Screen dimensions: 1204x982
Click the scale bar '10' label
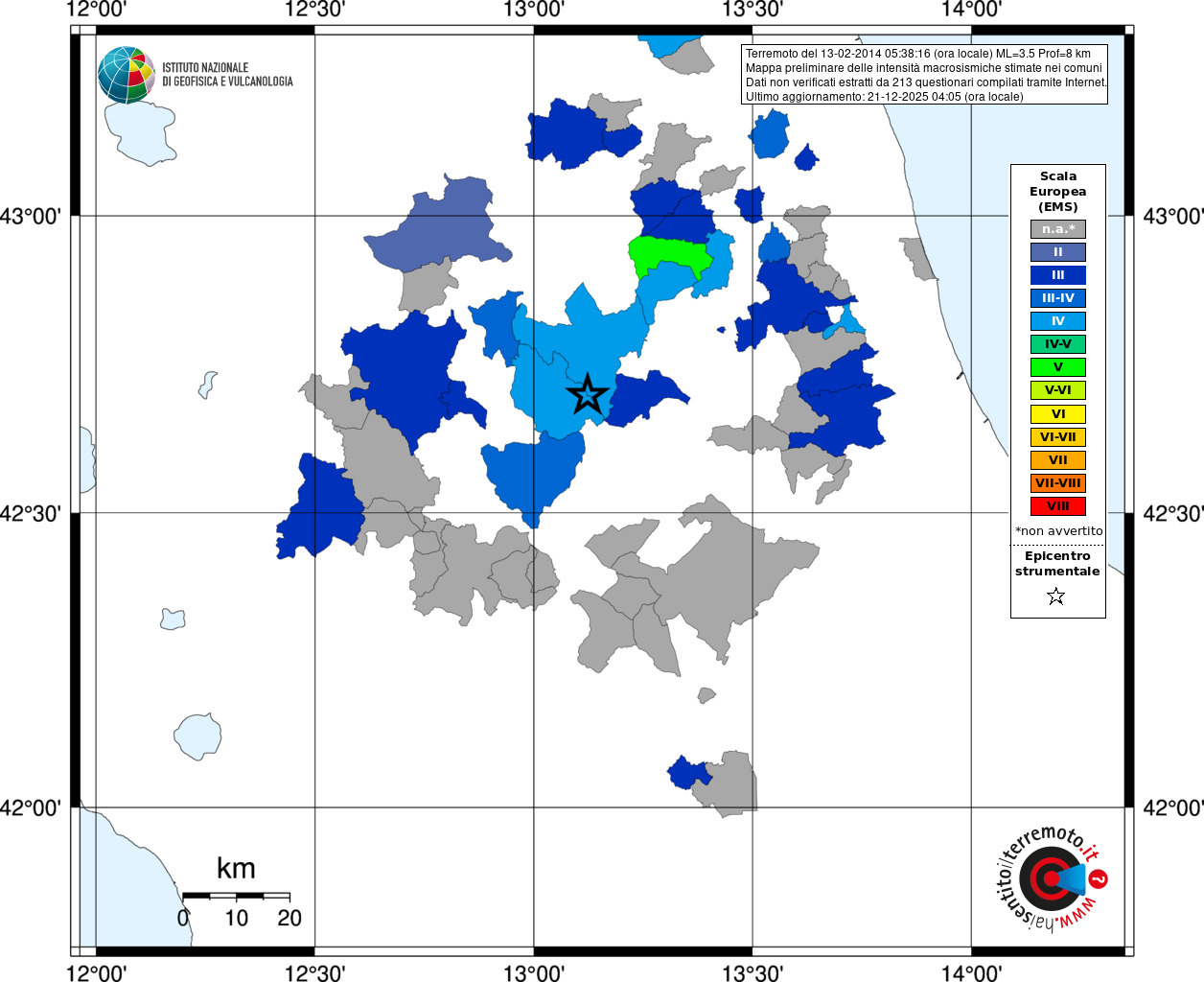pyautogui.click(x=236, y=918)
